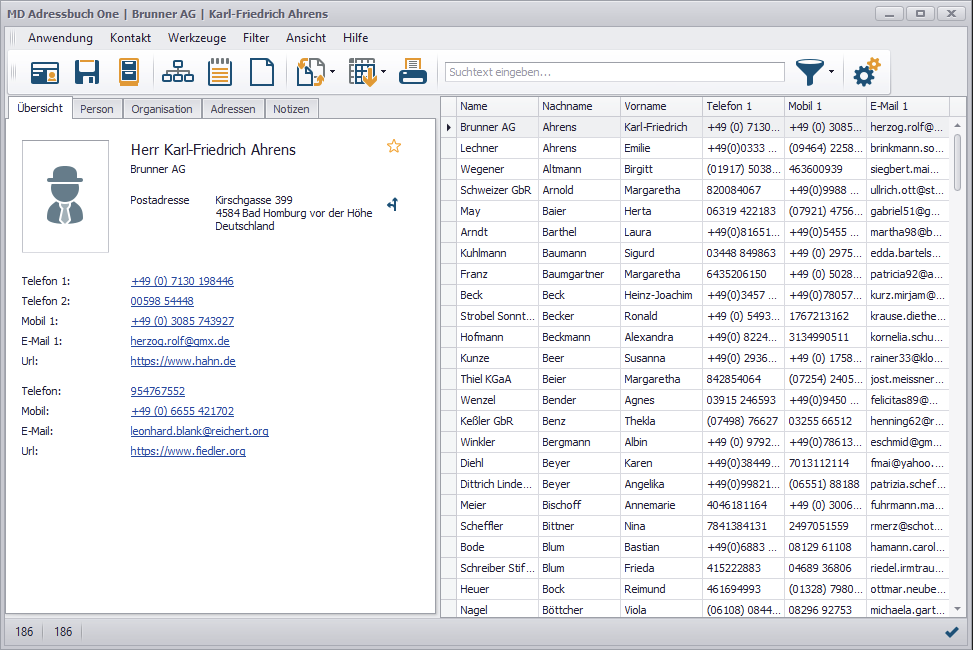
Task: Click the printer icon
Action: (413, 72)
